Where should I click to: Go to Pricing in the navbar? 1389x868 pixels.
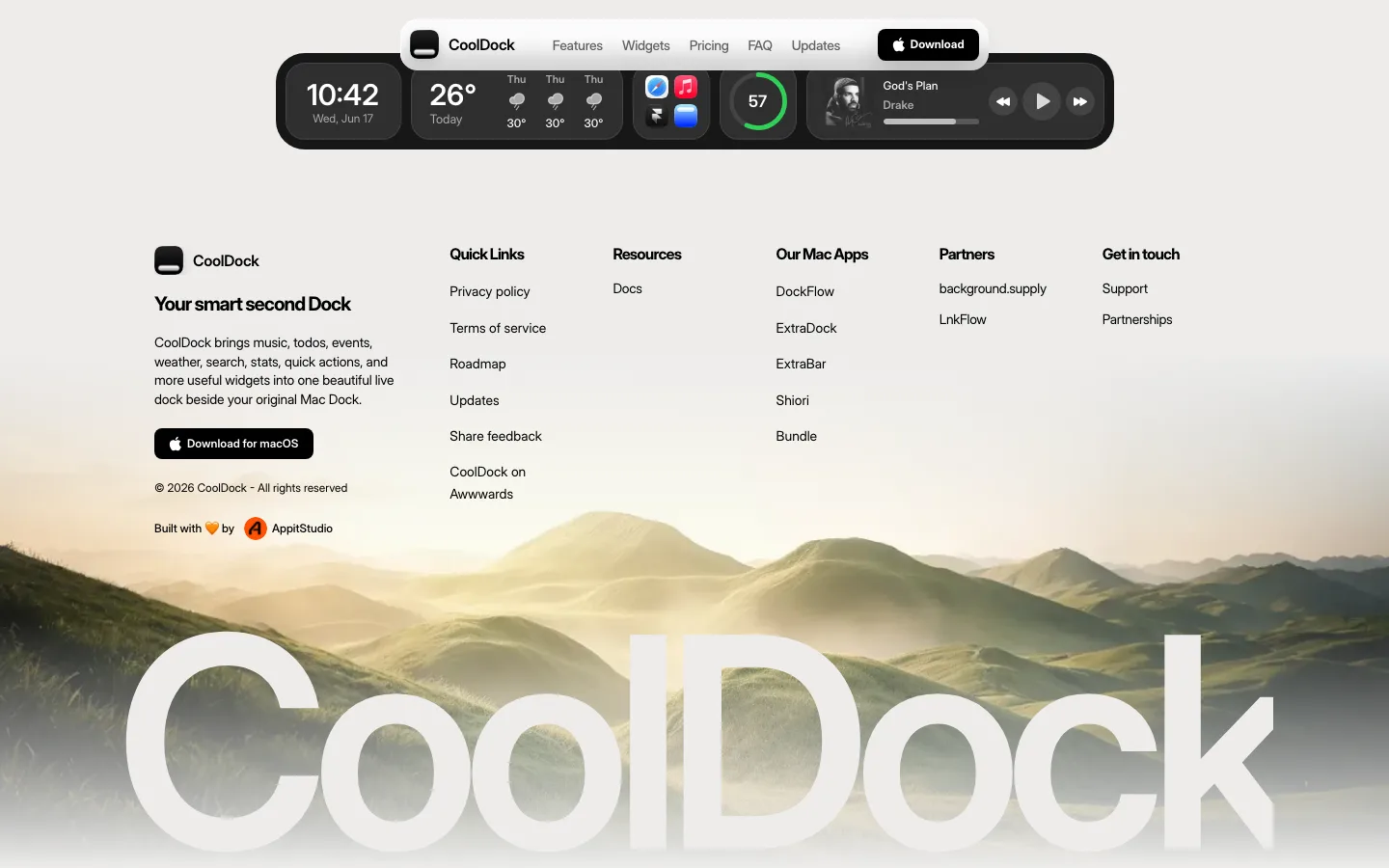709,45
